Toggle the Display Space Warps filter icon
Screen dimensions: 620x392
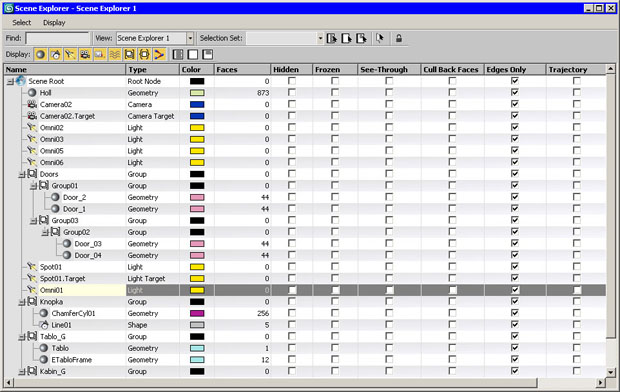[115, 54]
